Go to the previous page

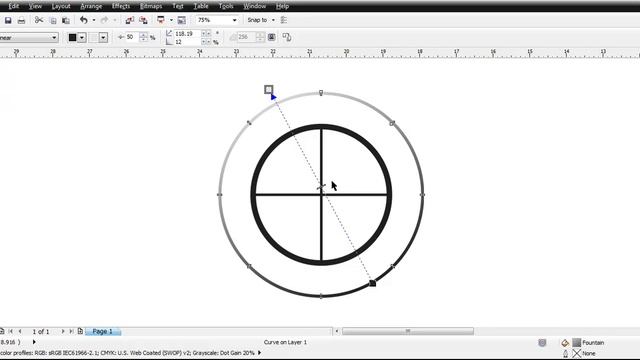click(20, 331)
